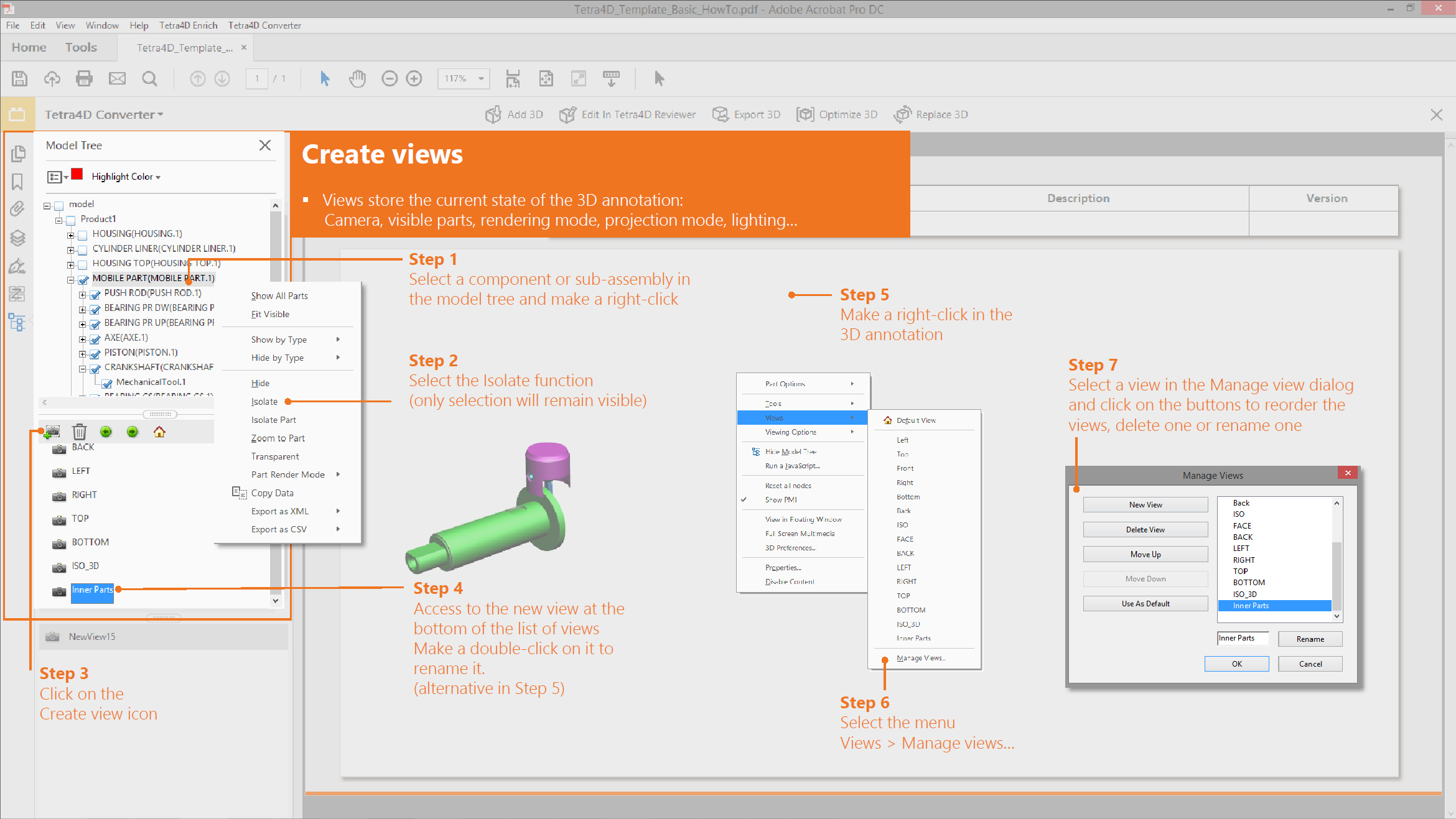Open the Attachments paperclip panel
The width and height of the screenshot is (1456, 819).
tap(17, 209)
